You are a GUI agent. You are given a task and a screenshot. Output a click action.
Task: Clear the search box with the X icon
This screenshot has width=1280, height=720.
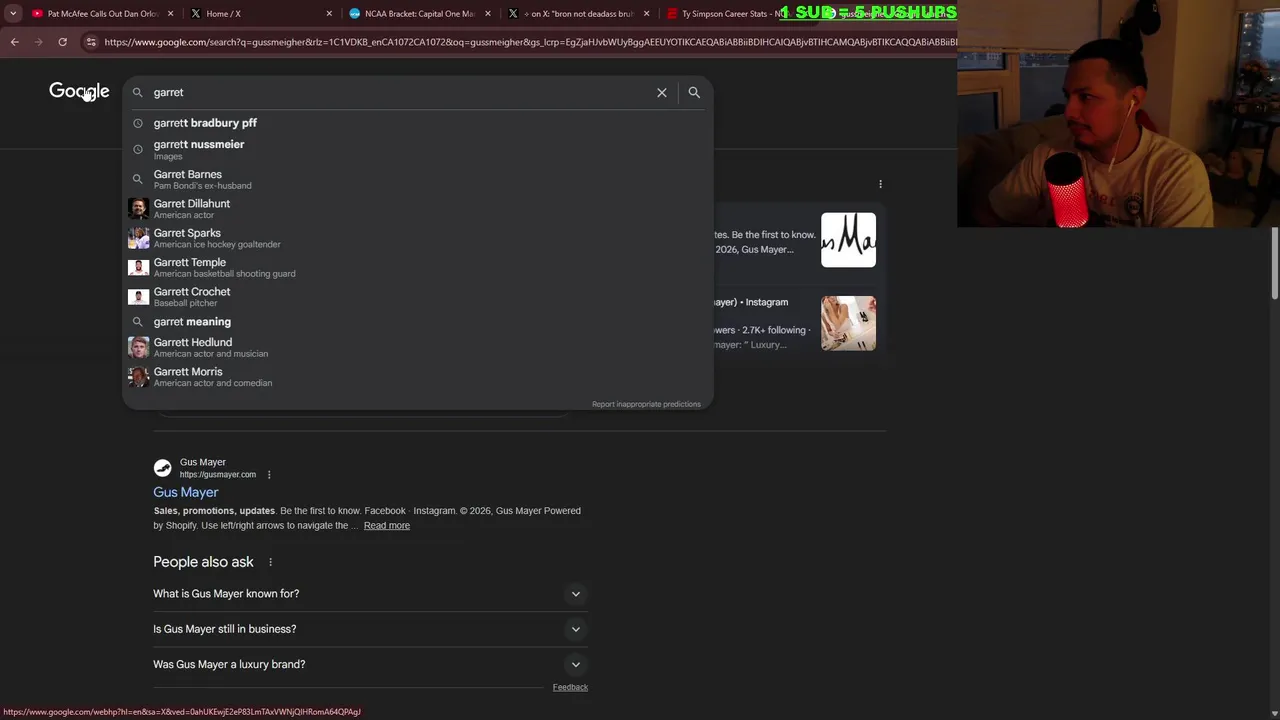tap(661, 92)
